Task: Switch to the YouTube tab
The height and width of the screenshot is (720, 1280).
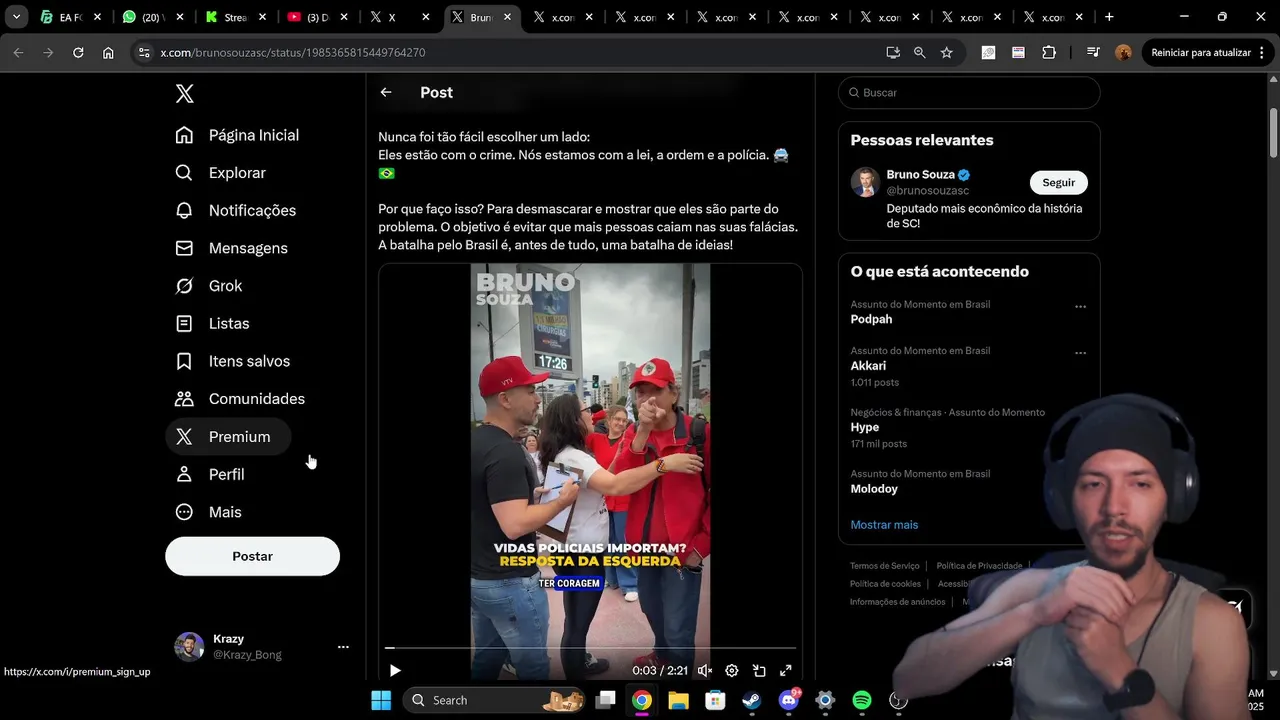Action: pos(319,17)
